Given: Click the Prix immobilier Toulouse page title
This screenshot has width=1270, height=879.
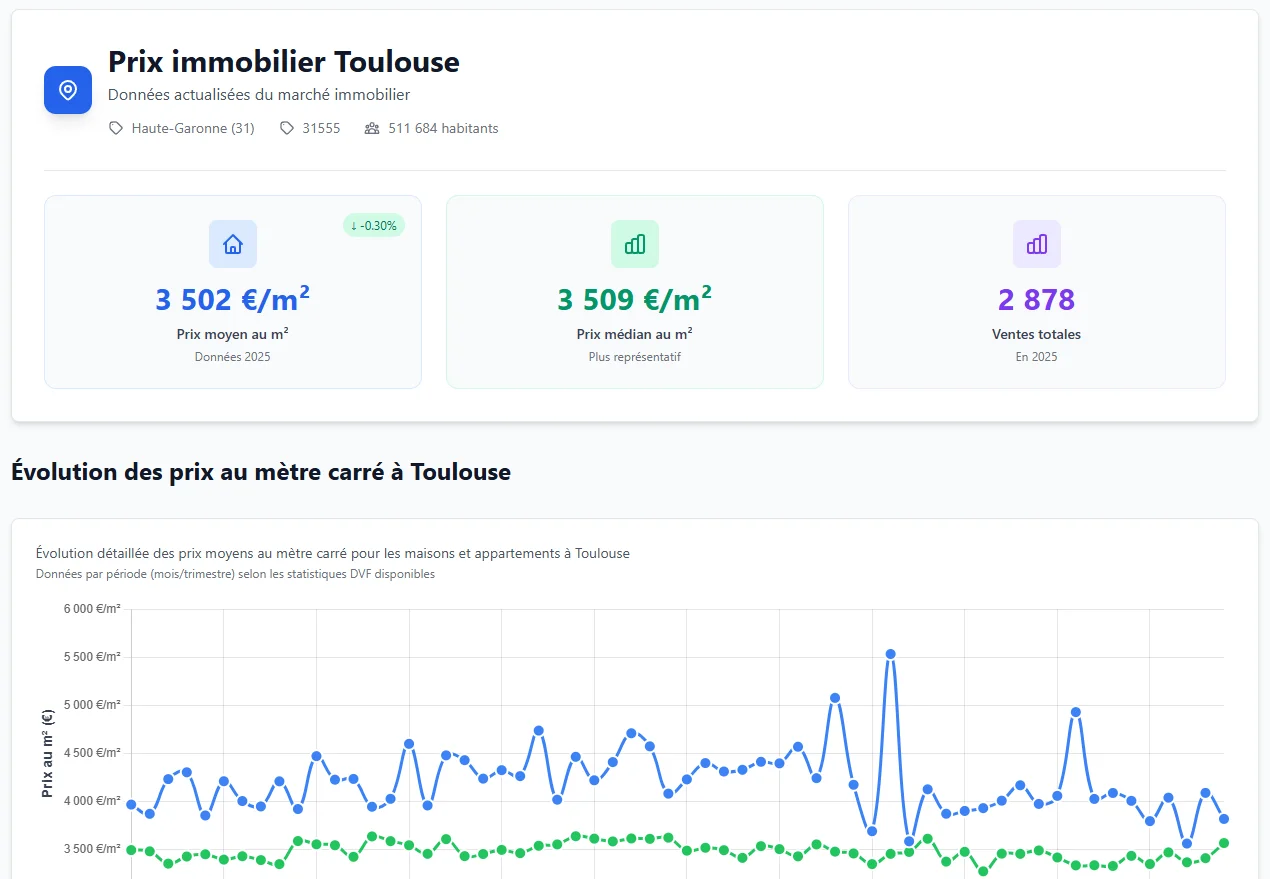Looking at the screenshot, I should [x=284, y=62].
